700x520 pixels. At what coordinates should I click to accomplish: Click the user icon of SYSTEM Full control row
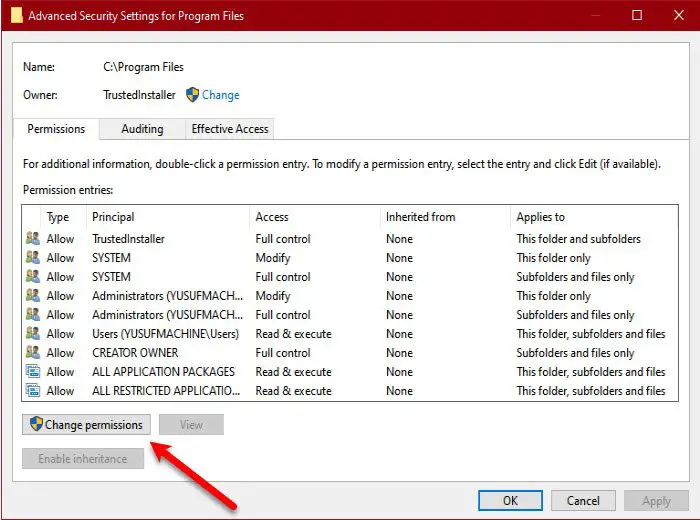(x=33, y=276)
